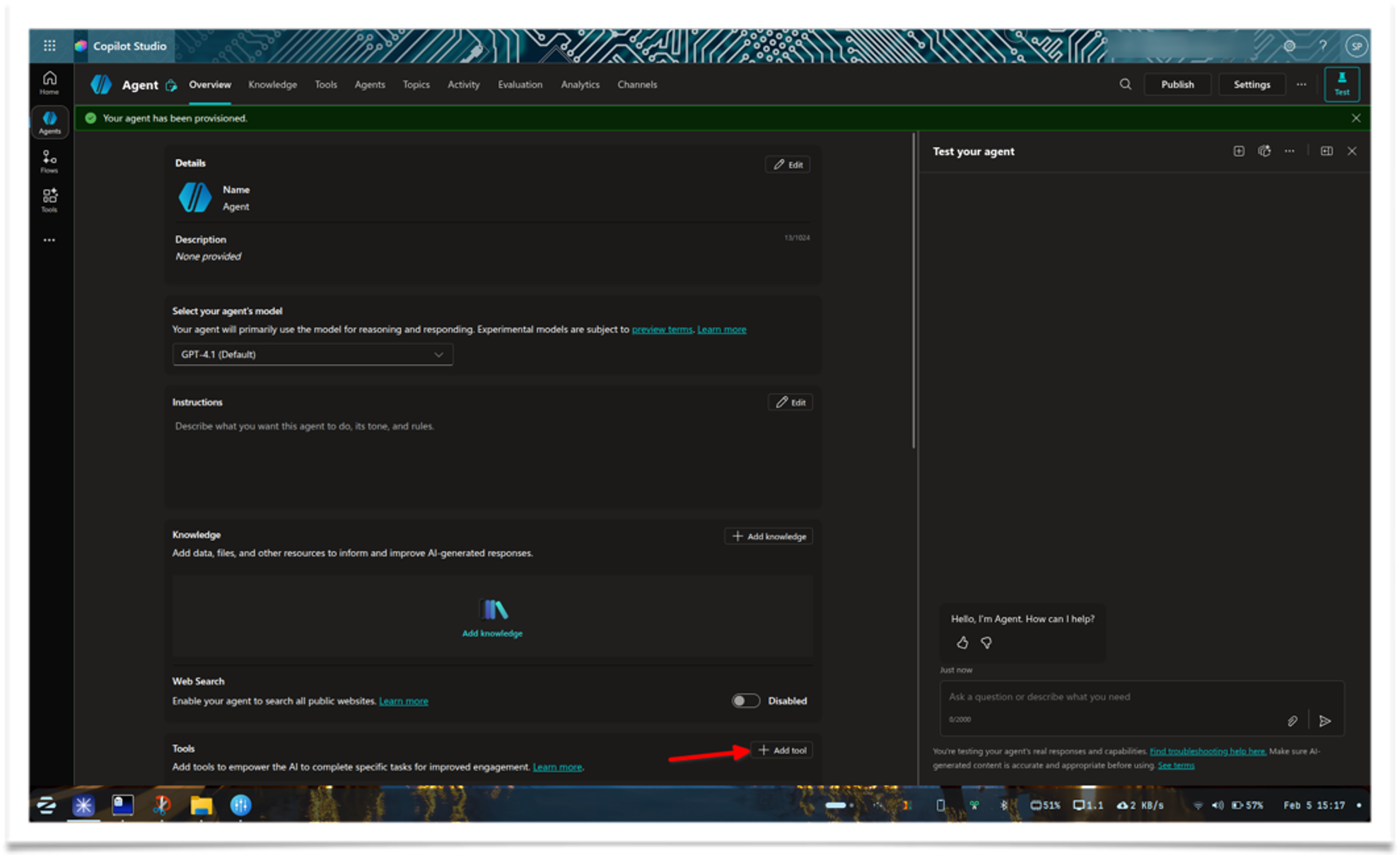Enable Web Search for the agent
This screenshot has width=1400, height=856.
click(745, 700)
